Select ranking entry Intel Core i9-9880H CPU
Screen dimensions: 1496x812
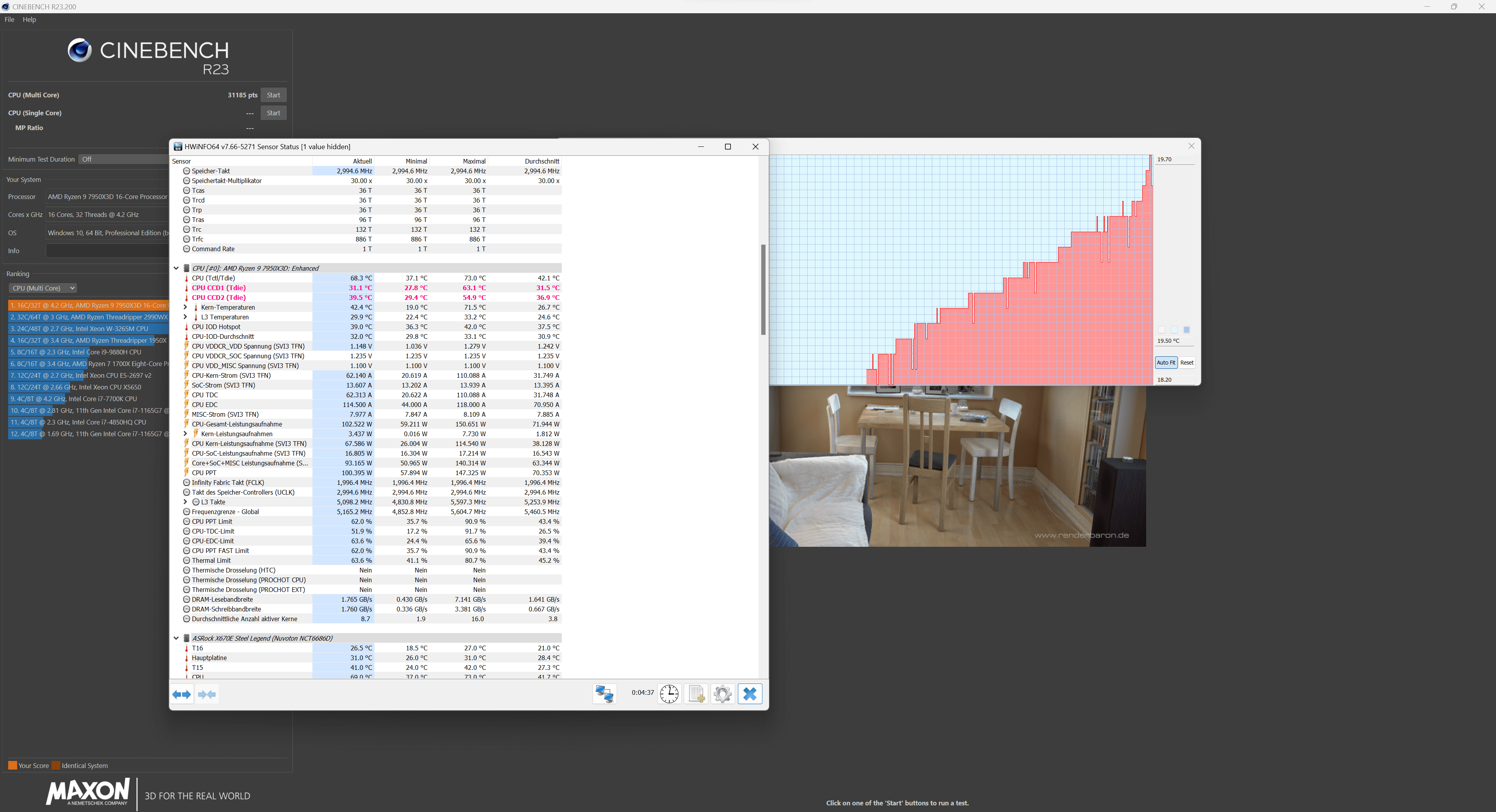(88, 352)
